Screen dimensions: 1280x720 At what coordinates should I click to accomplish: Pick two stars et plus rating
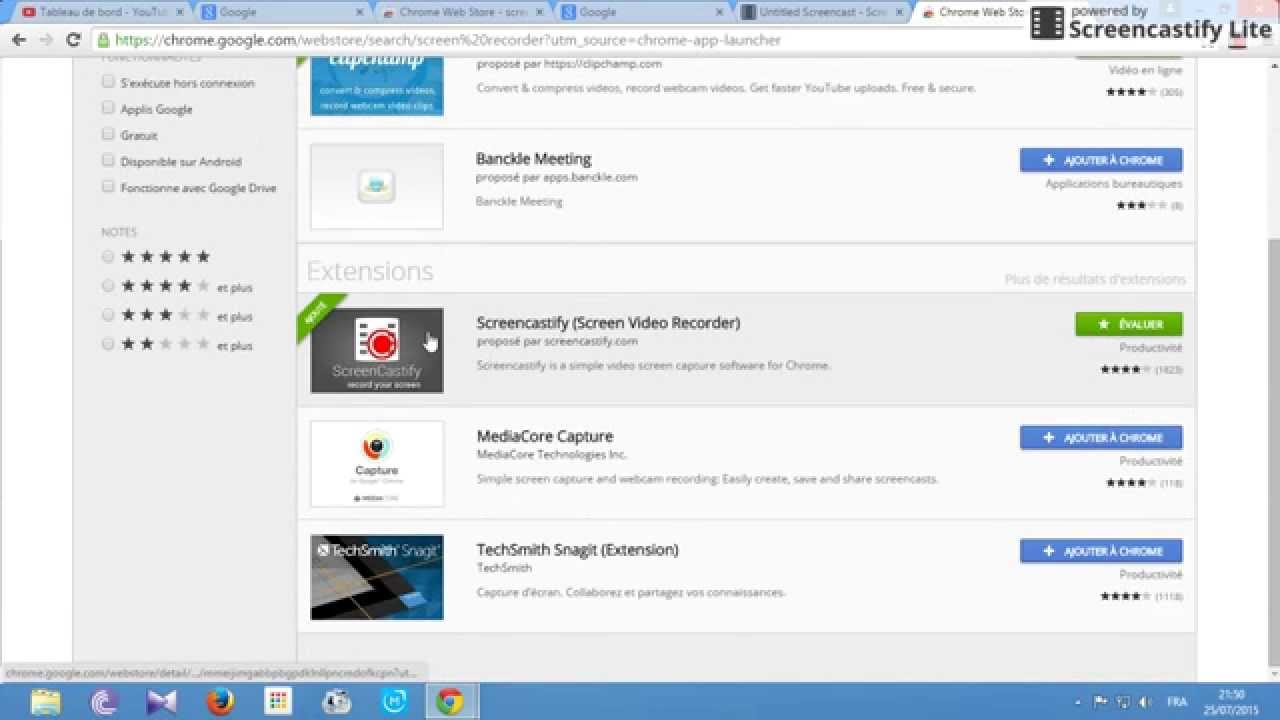pos(108,344)
